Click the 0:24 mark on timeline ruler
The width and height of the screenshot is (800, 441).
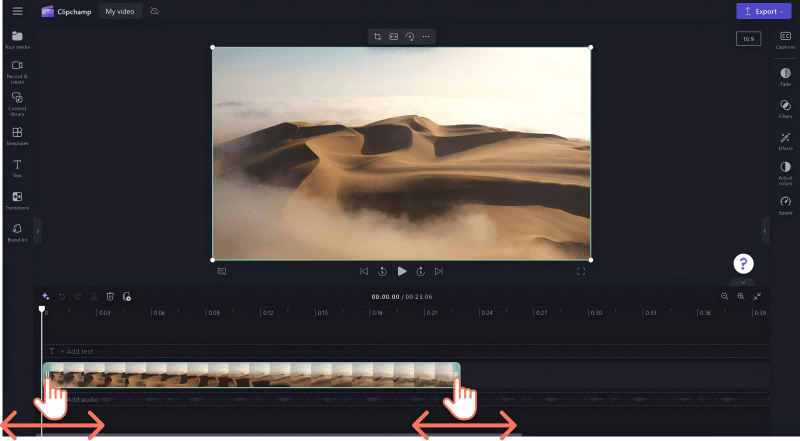tap(487, 313)
